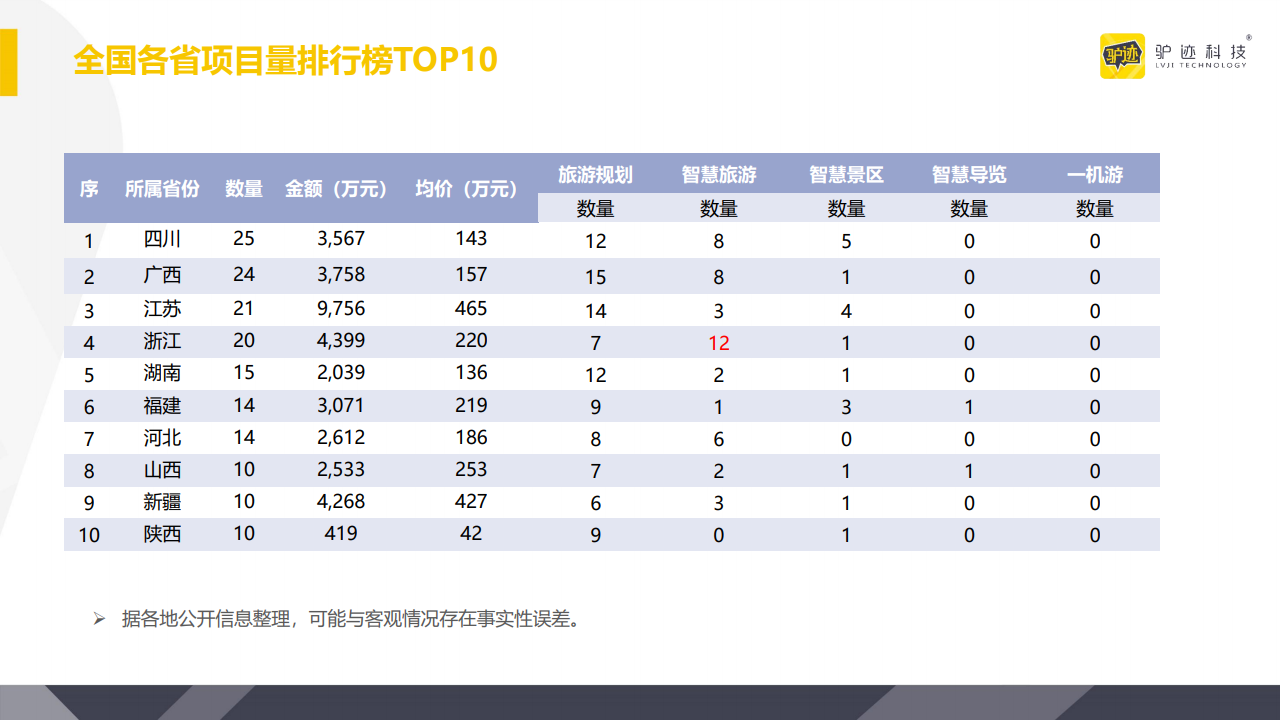Click the 9,756 amount in 江苏 row
The image size is (1280, 720).
coord(341,309)
